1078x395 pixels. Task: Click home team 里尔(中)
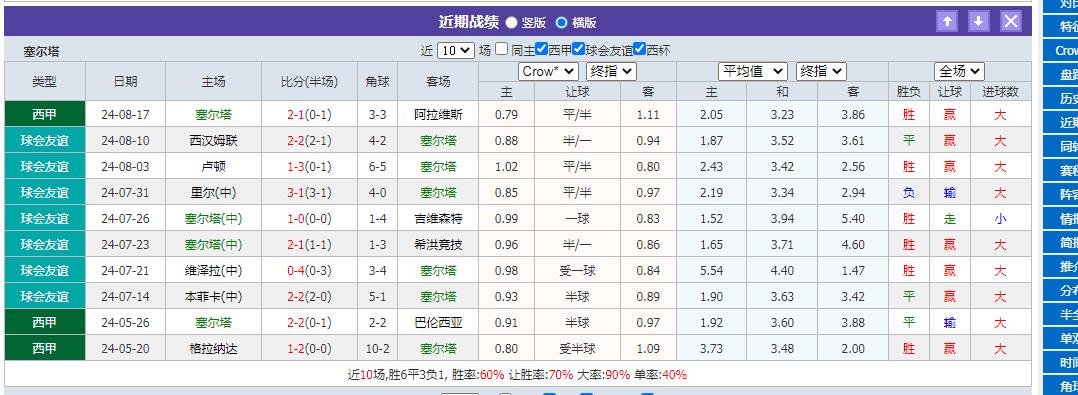click(x=213, y=193)
